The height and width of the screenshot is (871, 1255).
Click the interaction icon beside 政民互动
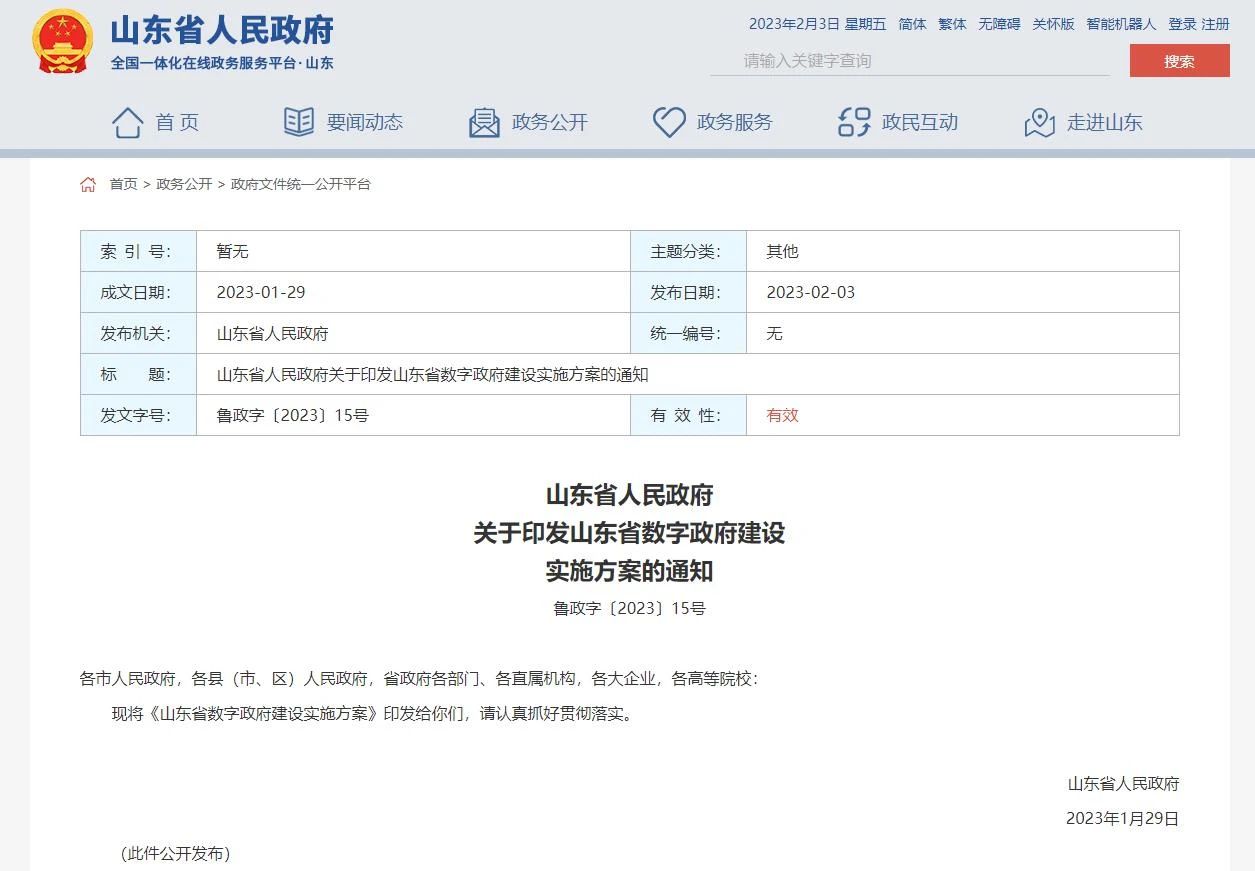(854, 122)
